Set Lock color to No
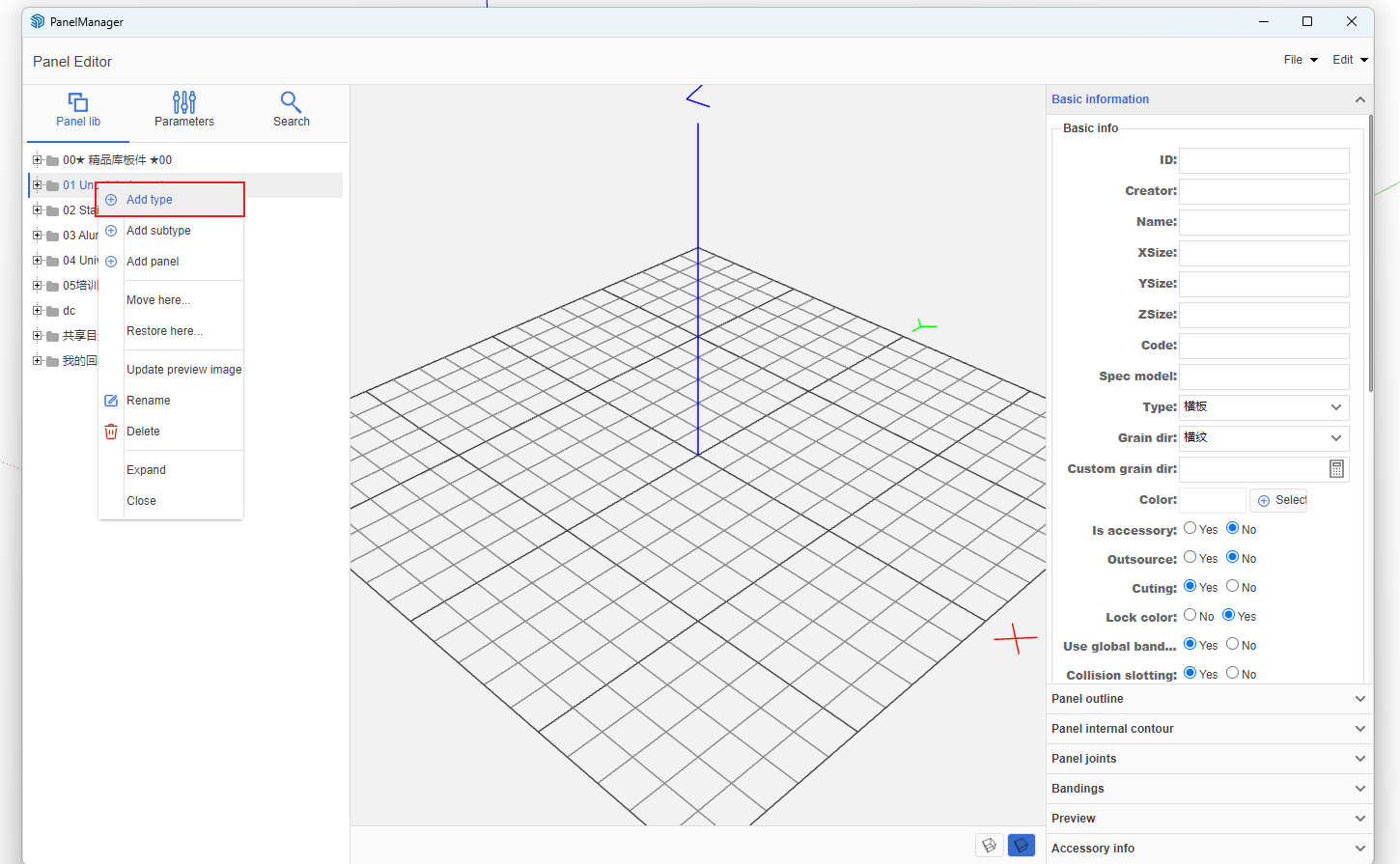 pyautogui.click(x=1190, y=615)
